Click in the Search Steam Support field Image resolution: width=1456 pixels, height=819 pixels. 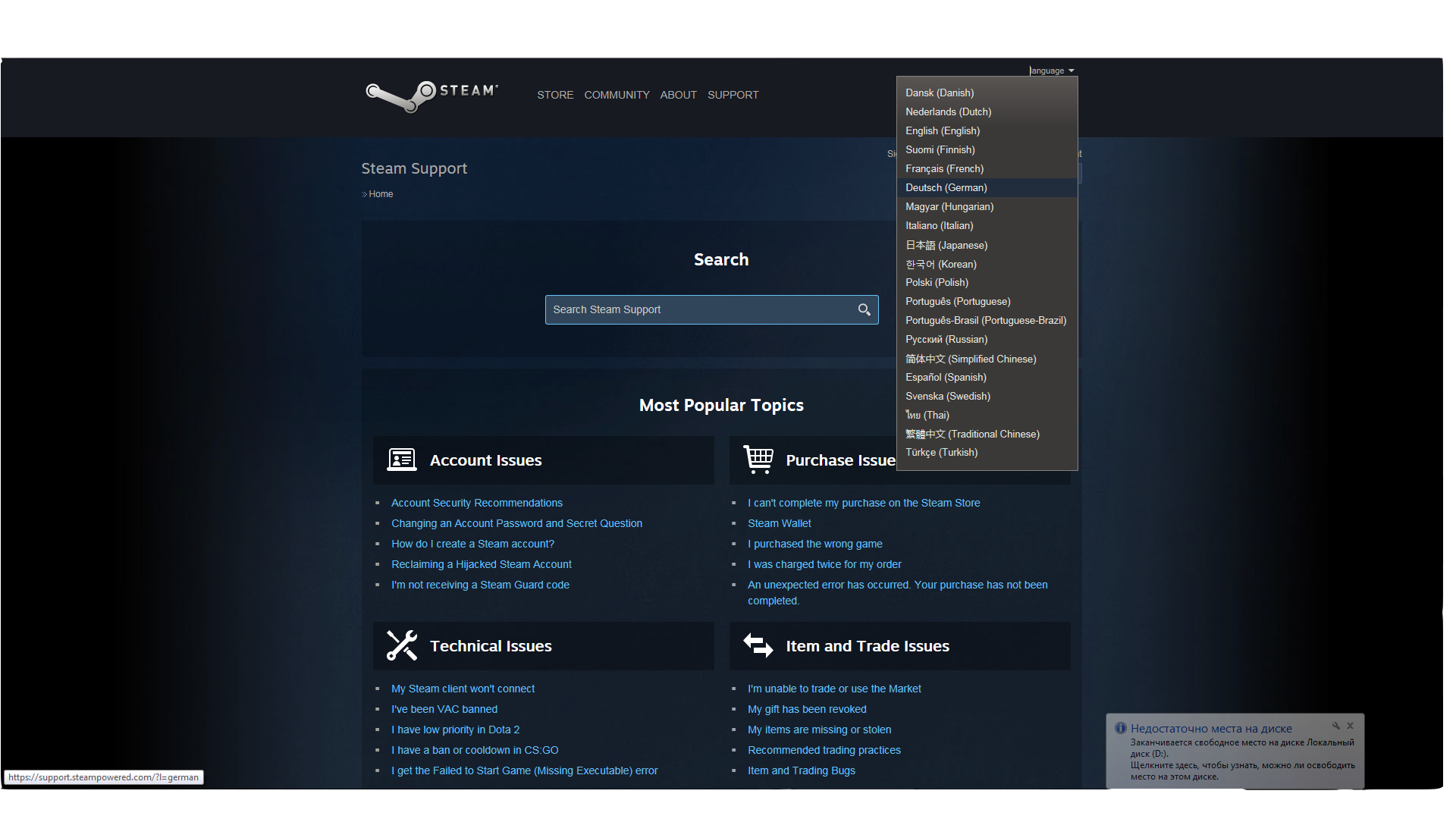pos(698,309)
